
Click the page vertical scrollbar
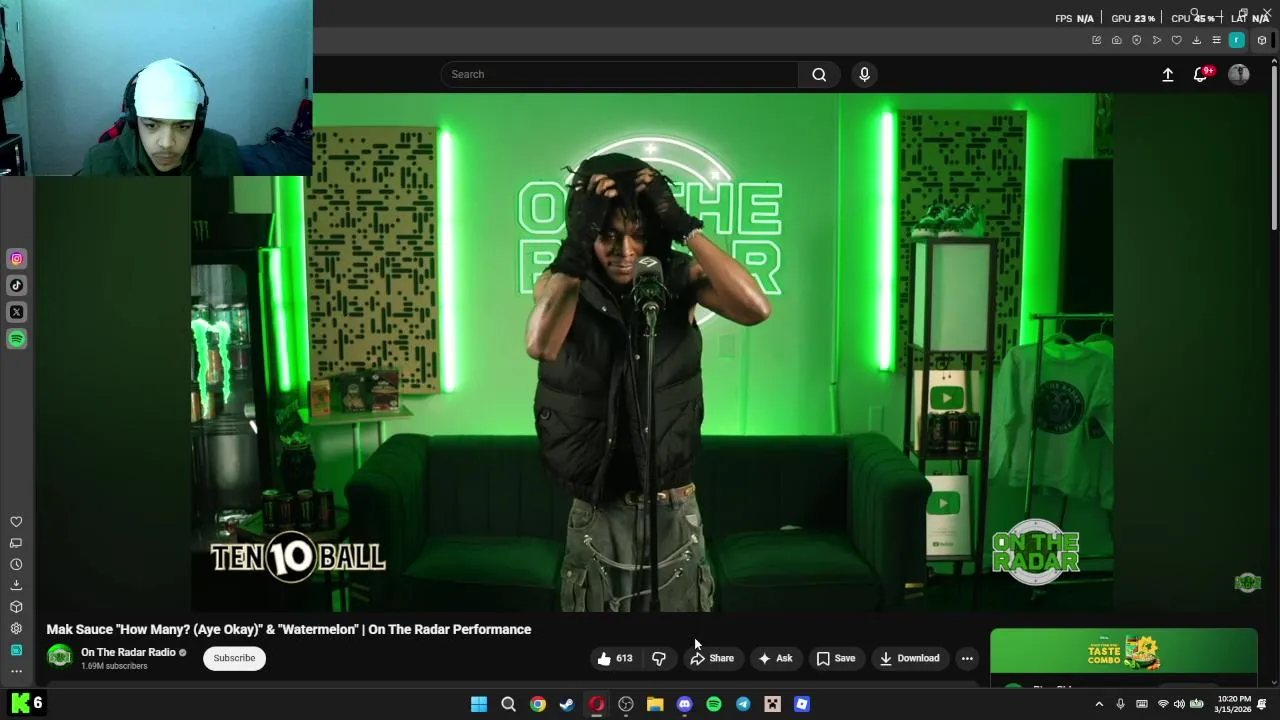click(x=1274, y=150)
